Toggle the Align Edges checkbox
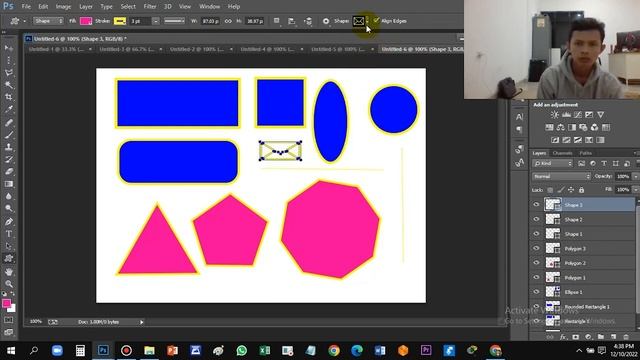This screenshot has width=640, height=360. (x=376, y=20)
